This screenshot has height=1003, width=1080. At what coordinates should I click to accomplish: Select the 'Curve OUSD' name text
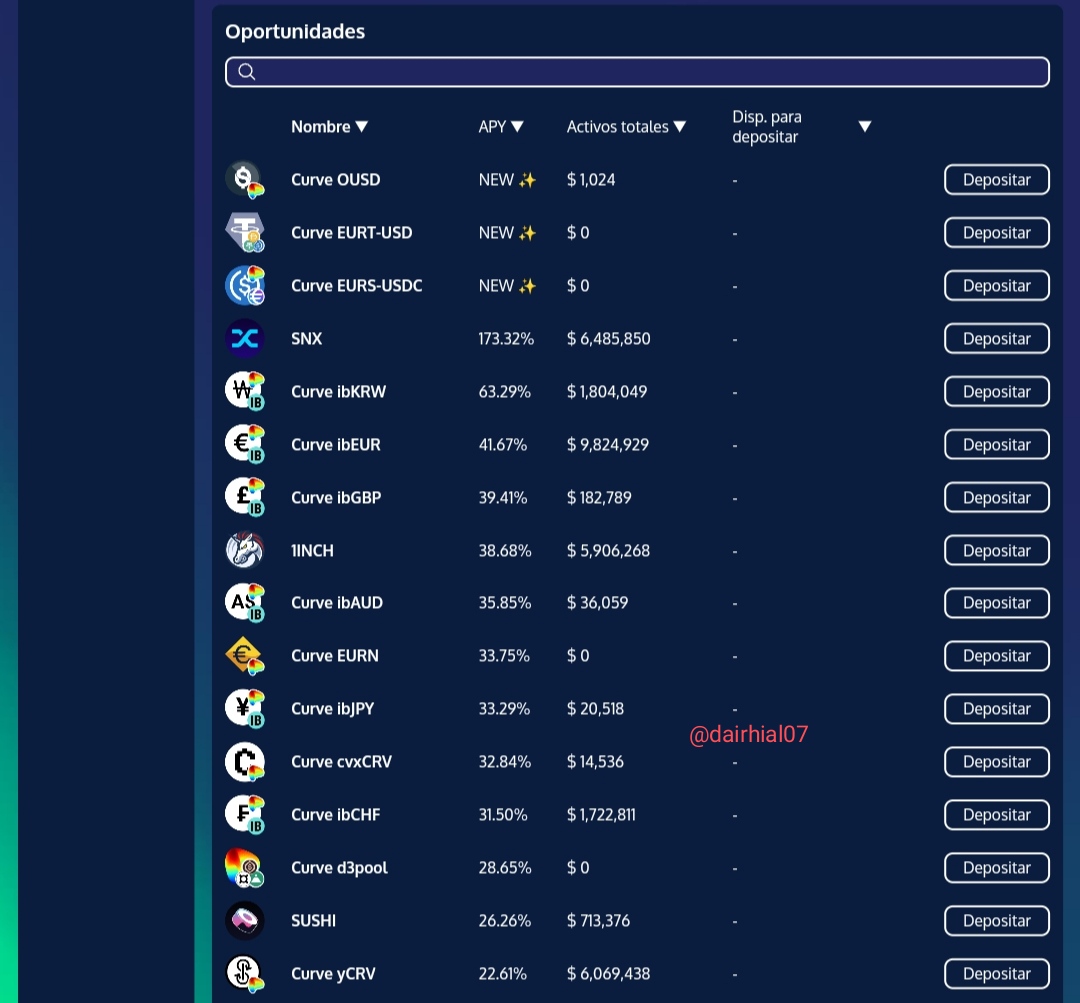(x=335, y=180)
